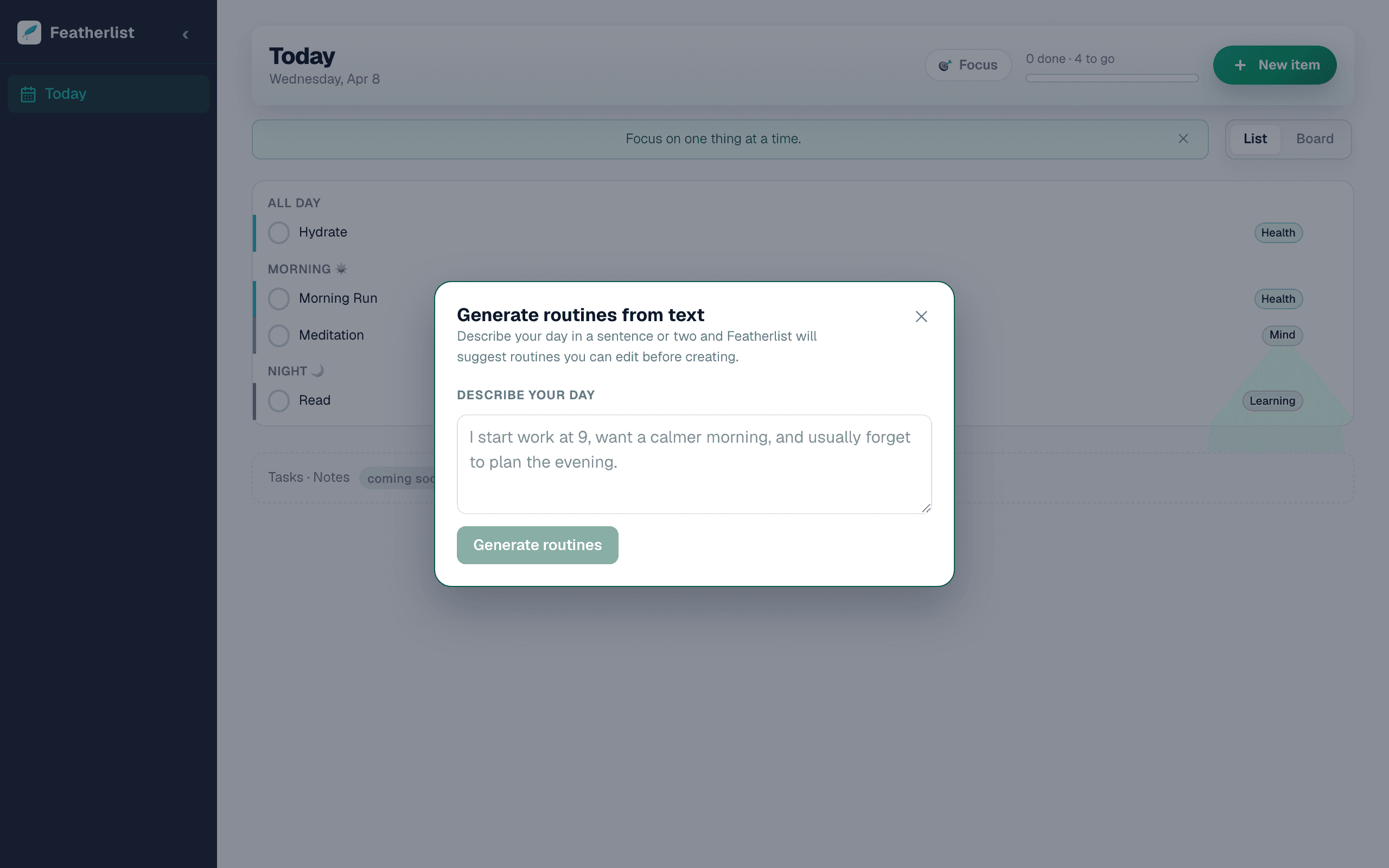Click the plus icon on New item
This screenshot has width=1389, height=868.
point(1240,65)
